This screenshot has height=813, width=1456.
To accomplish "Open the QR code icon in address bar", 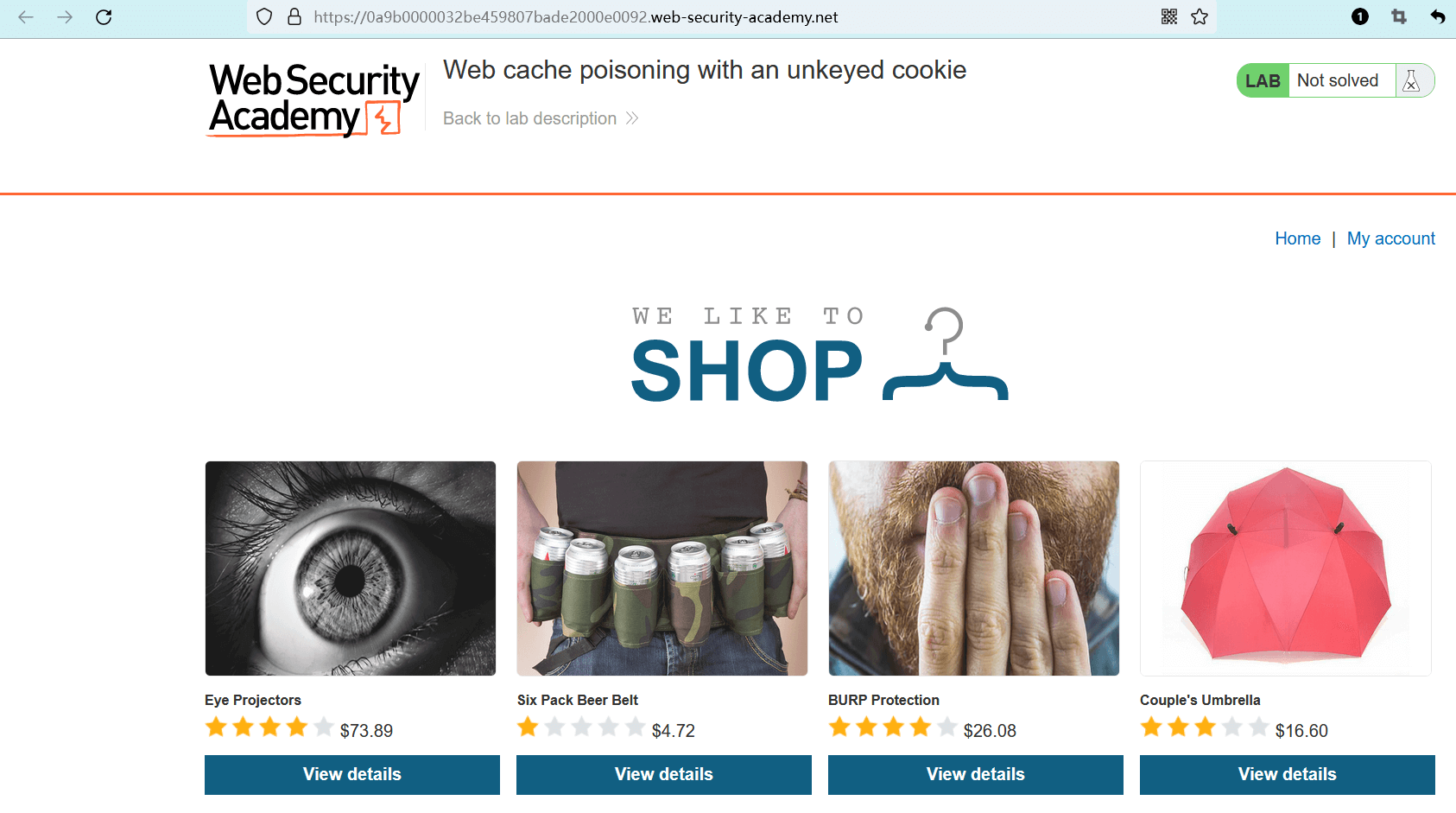I will (x=1169, y=17).
